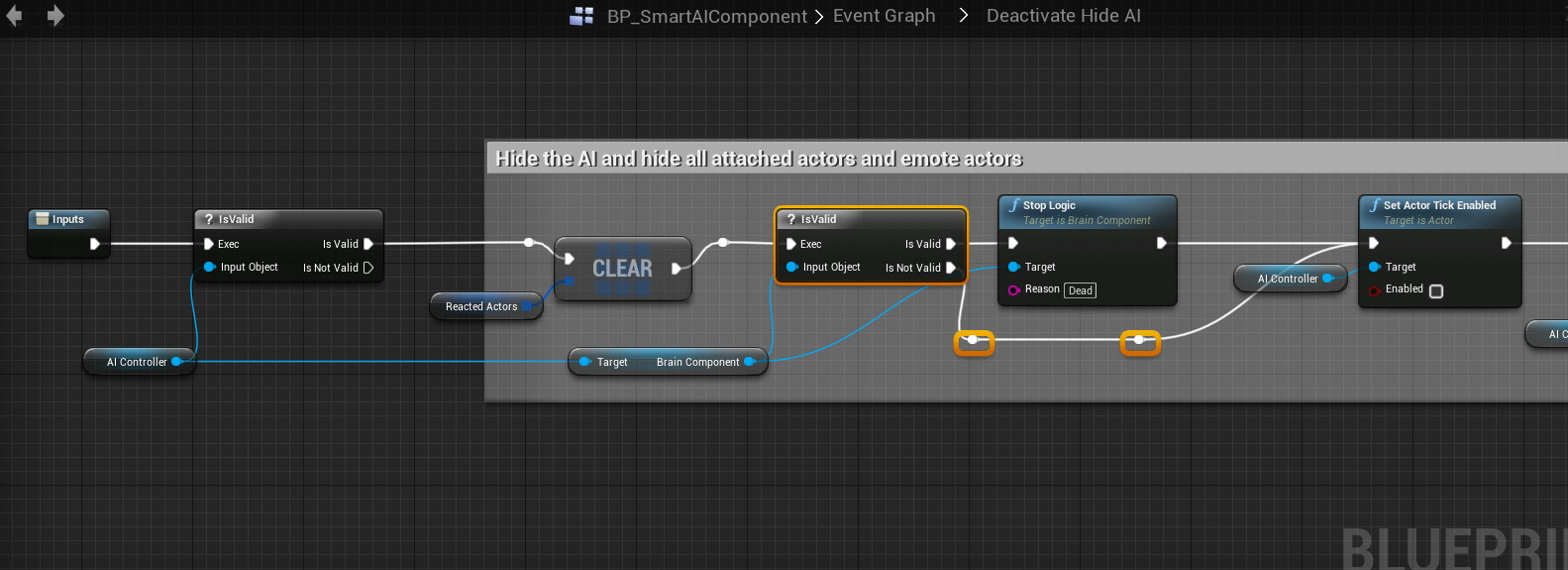Open the Reason dropdown set to Dead
1568x570 pixels.
click(x=1080, y=290)
